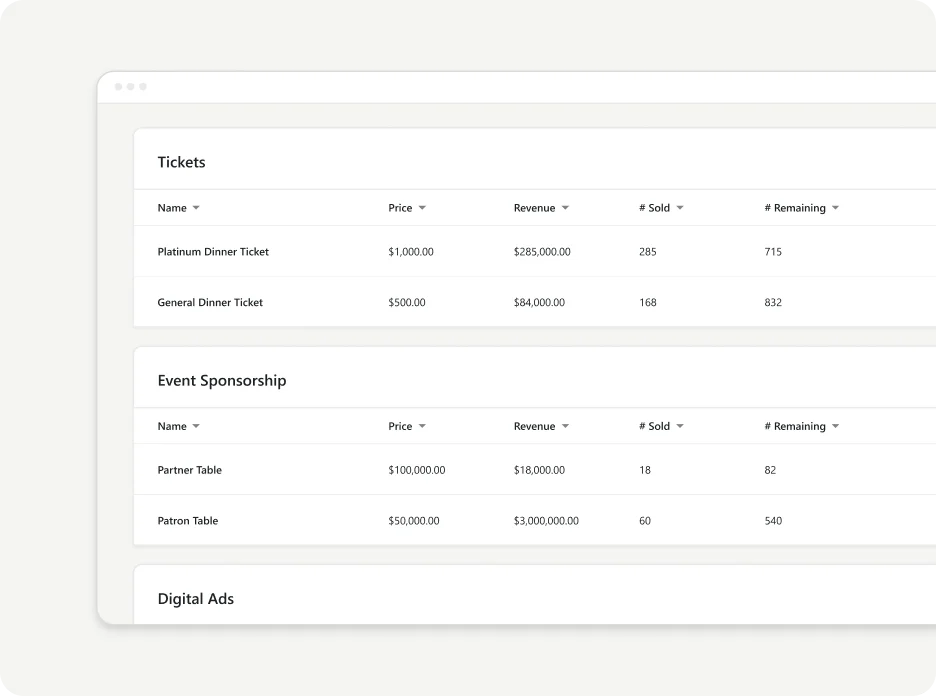Click the Event Sponsorship section heading
Screen dimensions: 936x696
[221, 381]
